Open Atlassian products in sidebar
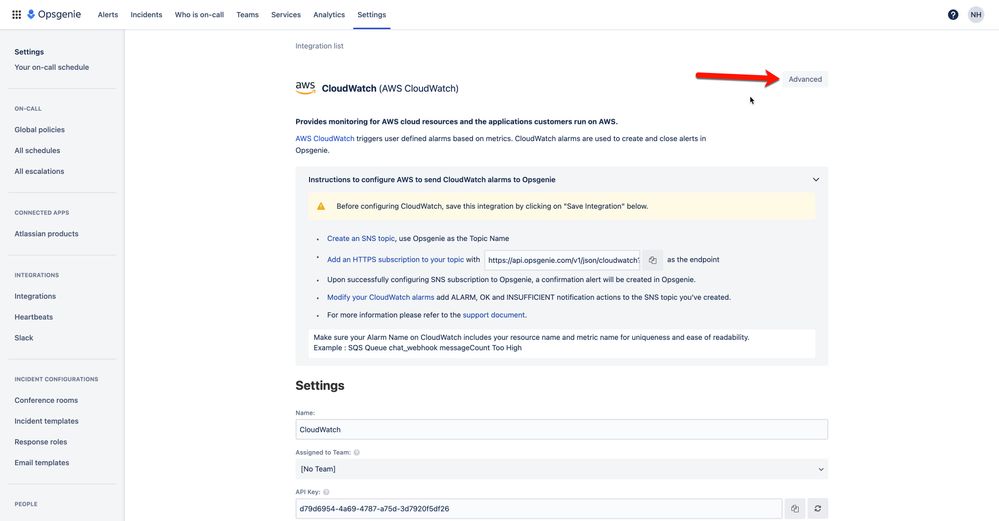 tap(47, 234)
